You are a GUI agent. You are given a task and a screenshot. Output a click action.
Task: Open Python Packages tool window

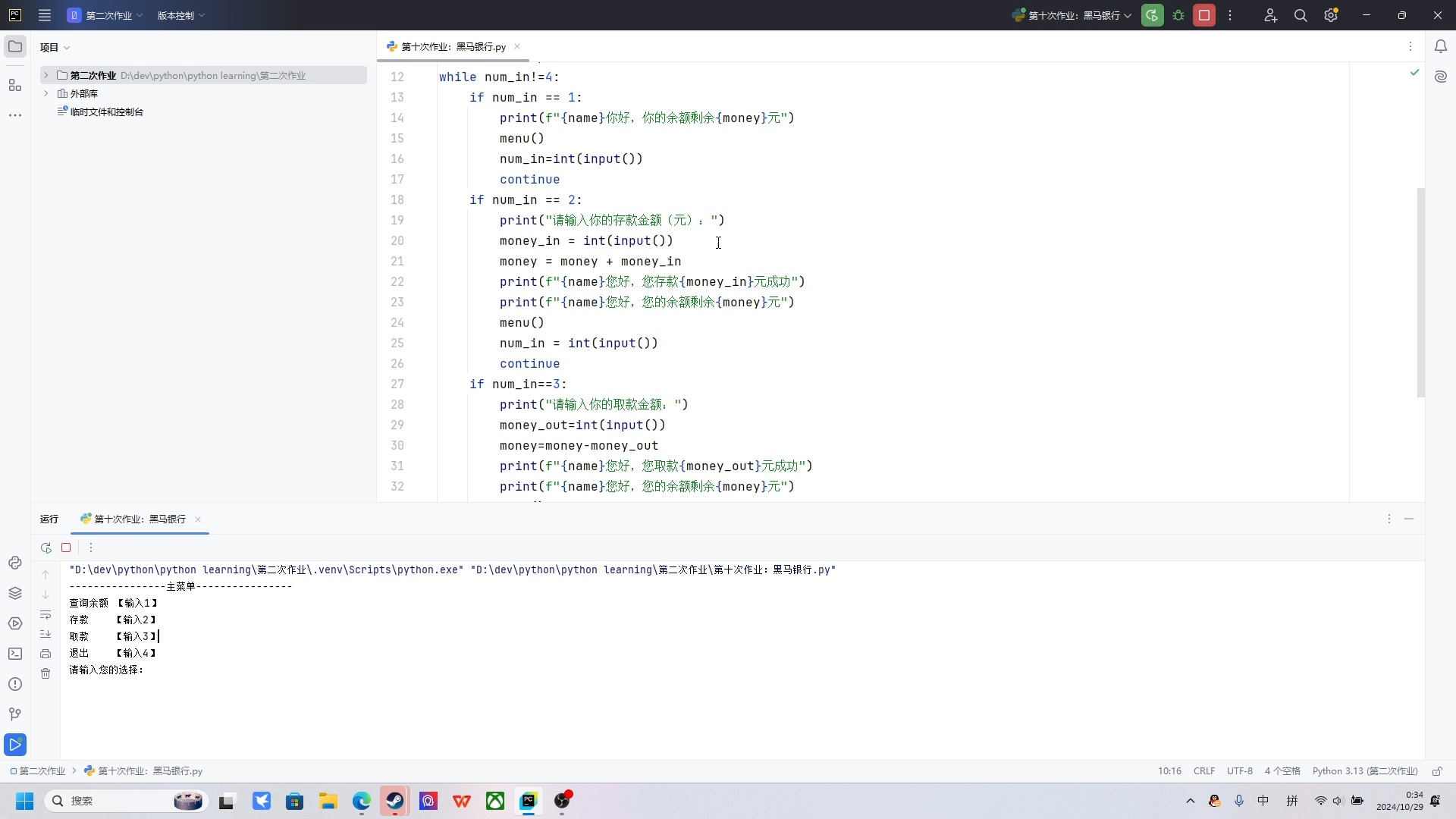click(x=15, y=593)
